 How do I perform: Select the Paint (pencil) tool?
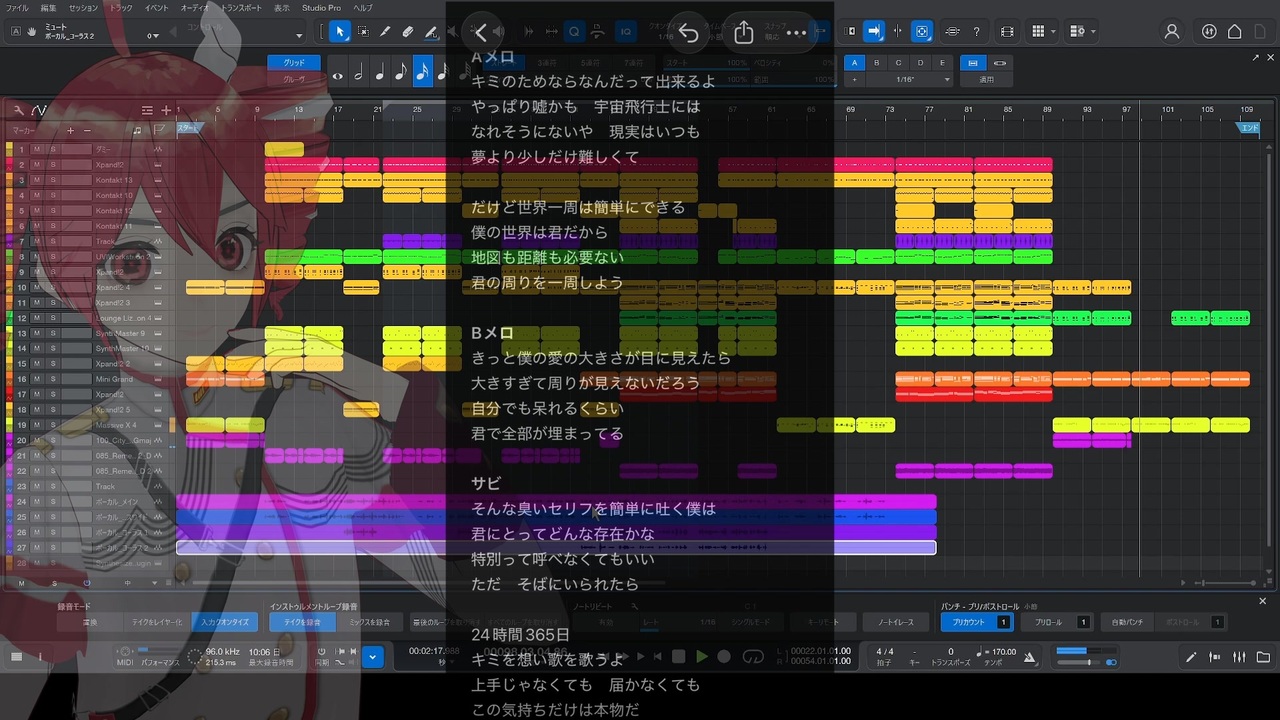385,32
